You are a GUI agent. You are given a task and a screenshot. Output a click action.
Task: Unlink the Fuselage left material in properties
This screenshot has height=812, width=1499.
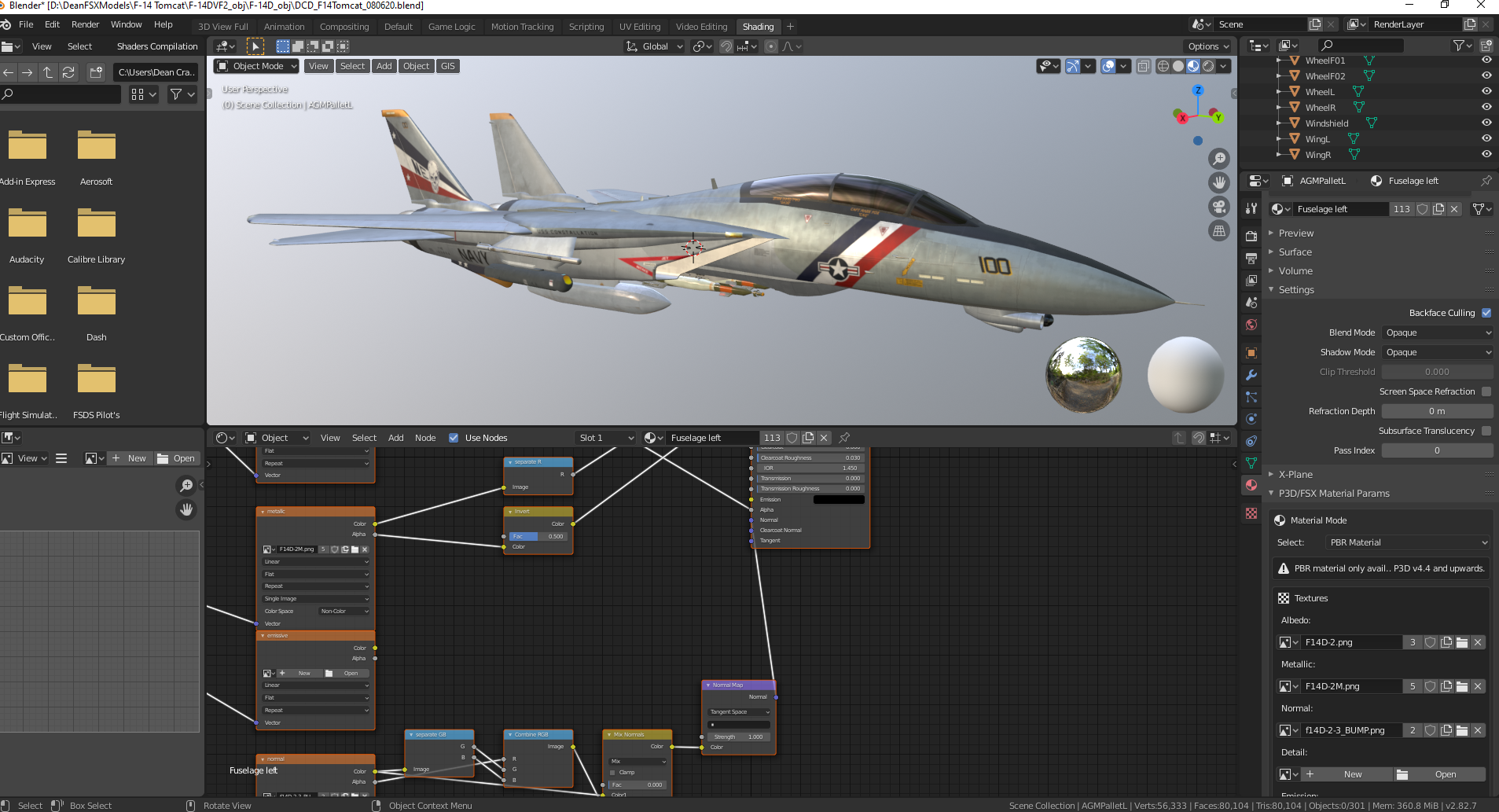[1454, 209]
